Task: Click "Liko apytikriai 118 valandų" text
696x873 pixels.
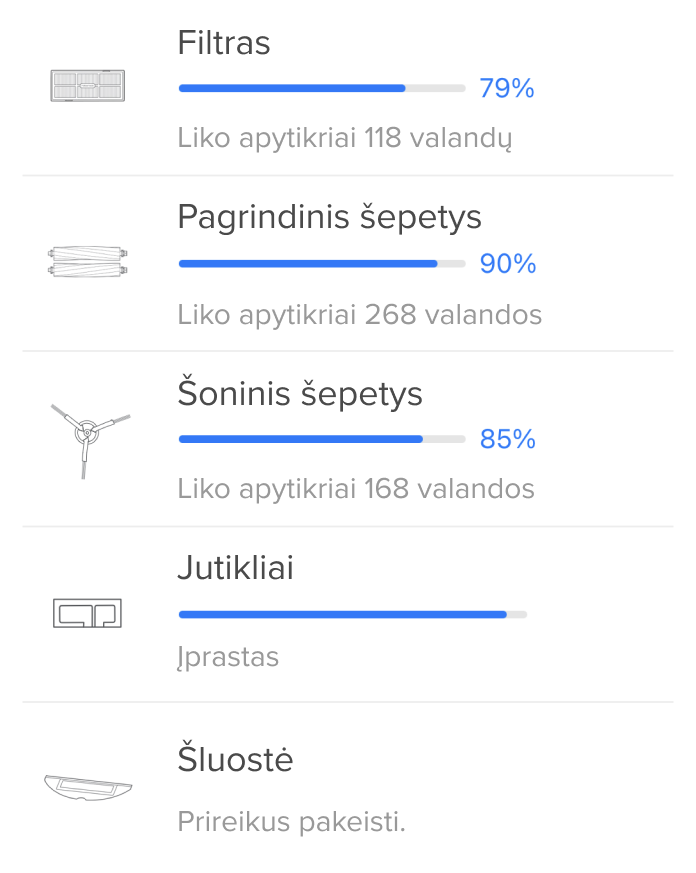Action: 345,137
